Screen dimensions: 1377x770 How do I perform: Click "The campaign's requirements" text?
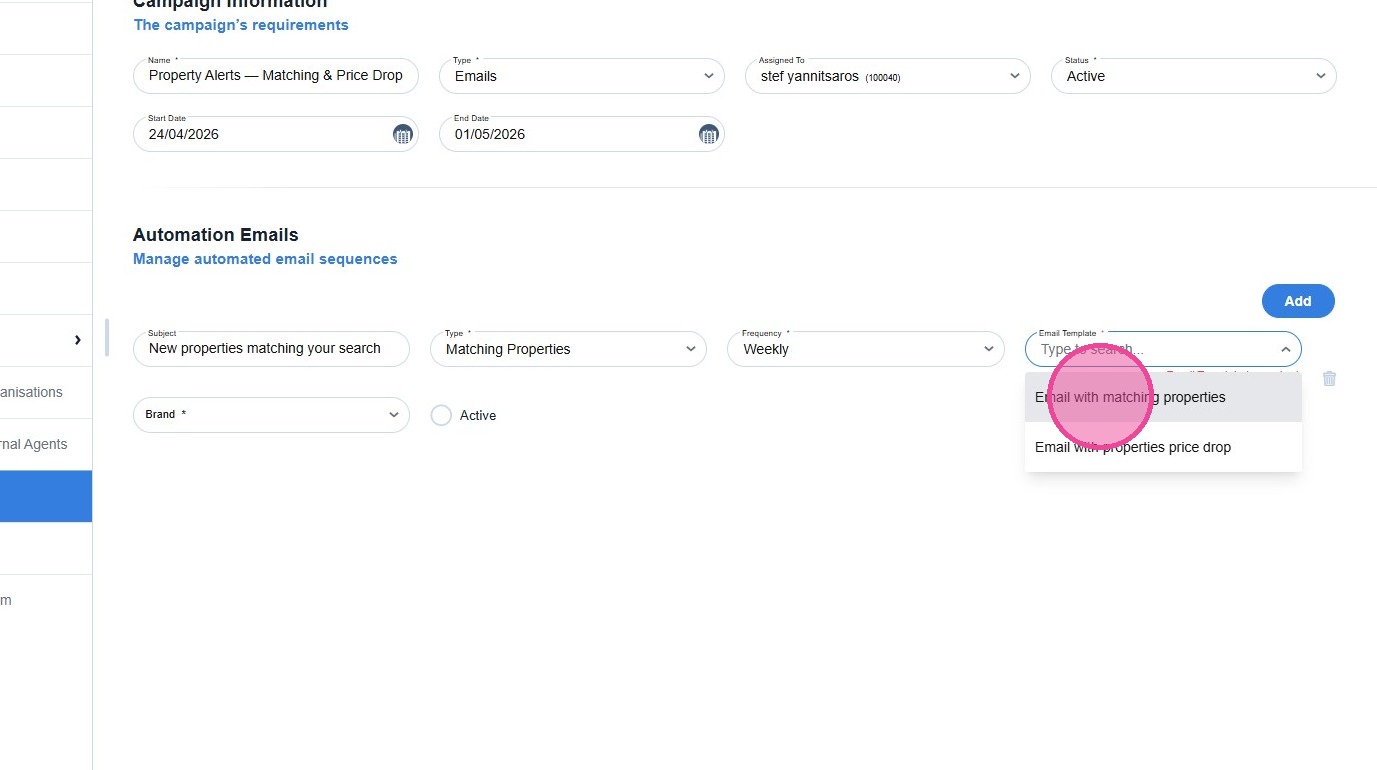click(x=241, y=25)
